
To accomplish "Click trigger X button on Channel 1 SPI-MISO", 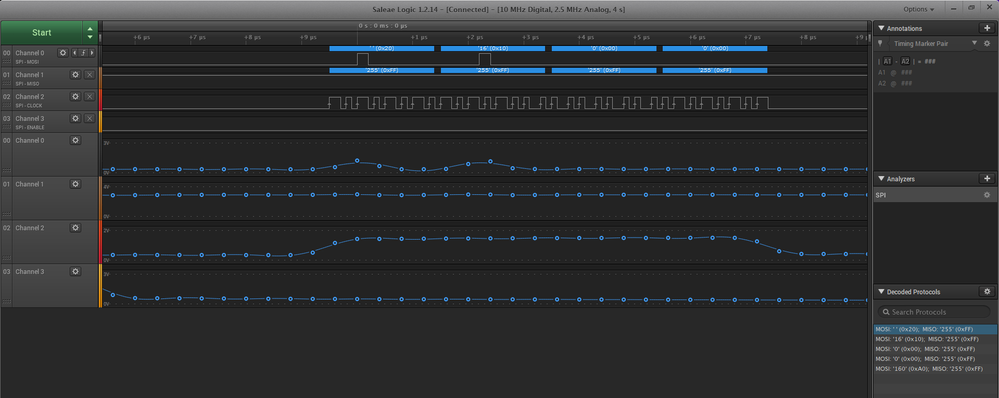I will [x=89, y=75].
